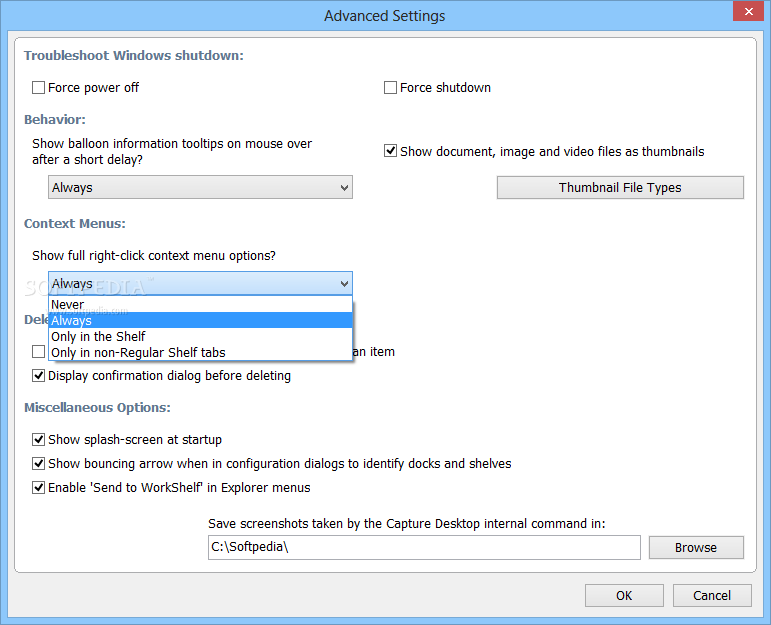Toggle Display confirmation dialog before deleting
771x625 pixels.
point(38,376)
